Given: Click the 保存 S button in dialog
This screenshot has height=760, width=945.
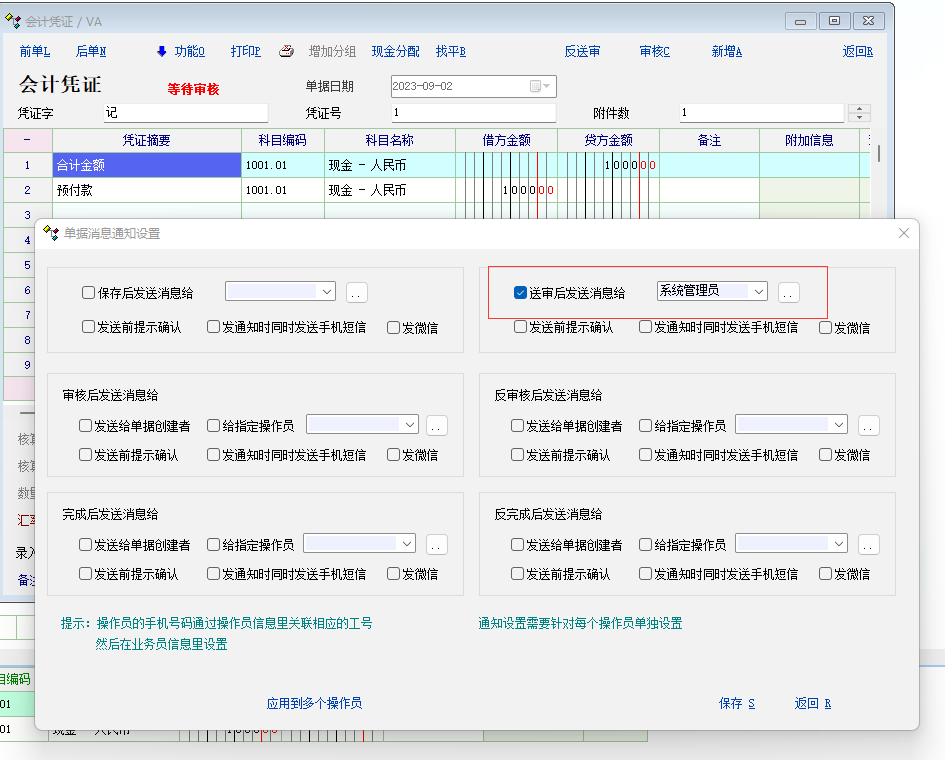Looking at the screenshot, I should click(737, 704).
